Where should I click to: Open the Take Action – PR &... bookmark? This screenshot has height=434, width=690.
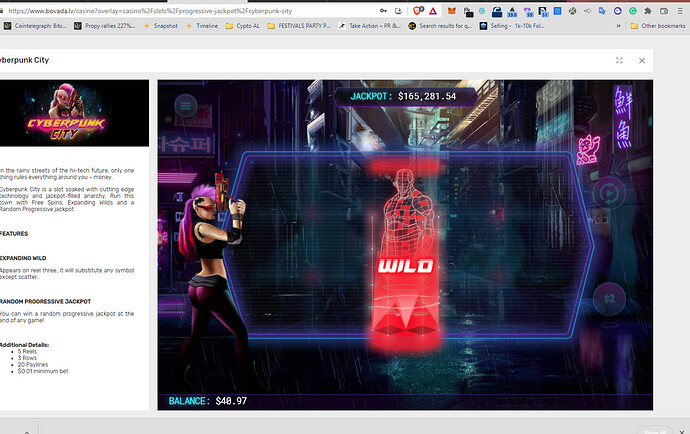pos(369,26)
